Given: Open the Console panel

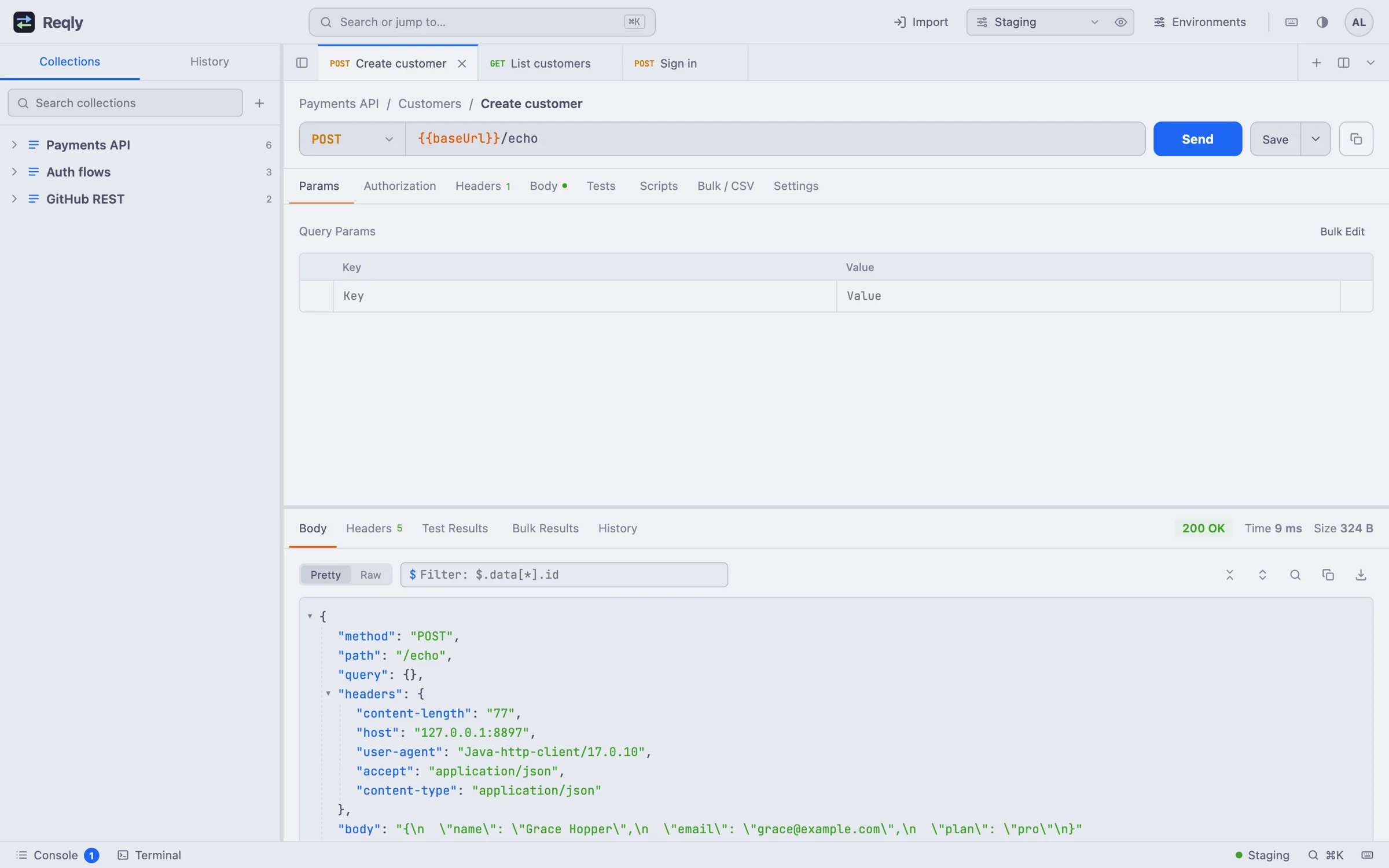Looking at the screenshot, I should [x=57, y=855].
